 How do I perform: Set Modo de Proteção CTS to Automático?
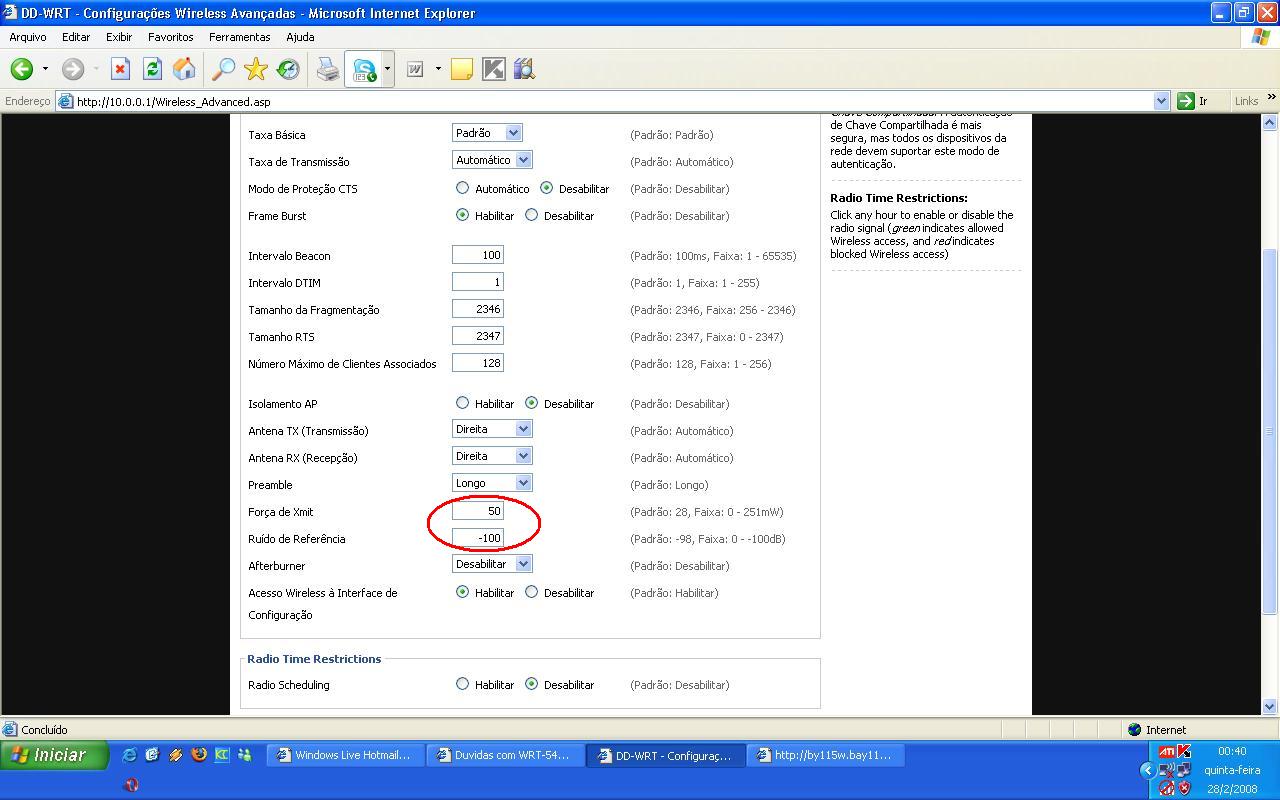coord(462,188)
